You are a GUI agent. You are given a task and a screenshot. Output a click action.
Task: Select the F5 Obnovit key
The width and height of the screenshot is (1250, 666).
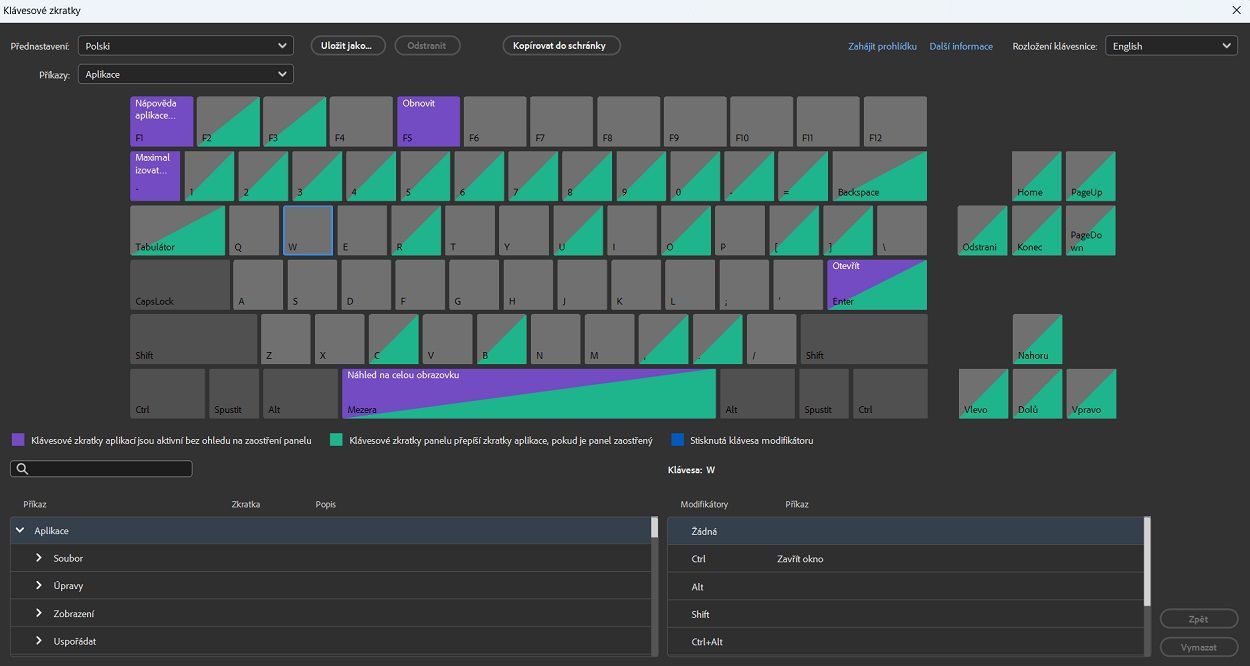point(428,121)
